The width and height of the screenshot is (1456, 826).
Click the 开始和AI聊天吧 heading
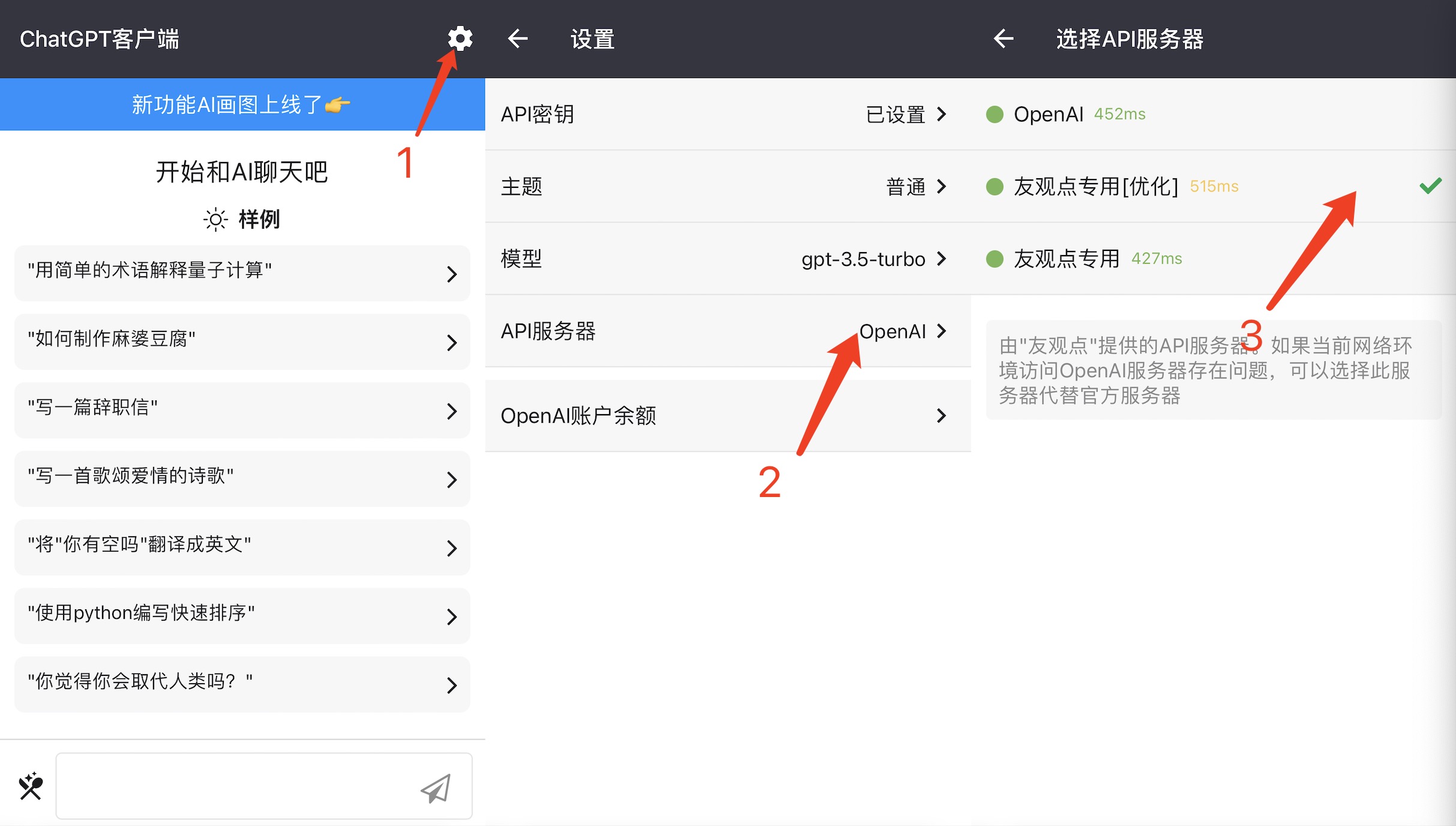click(x=242, y=172)
